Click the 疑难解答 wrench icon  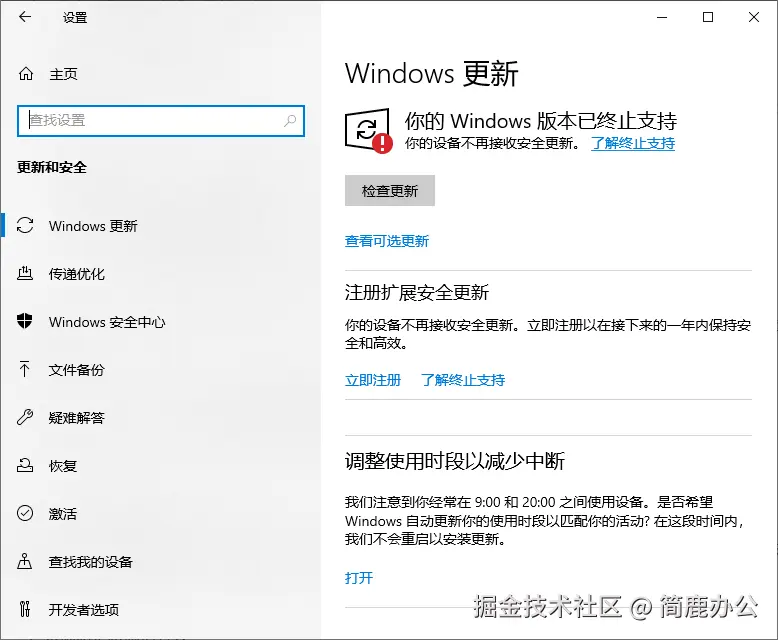click(25, 417)
